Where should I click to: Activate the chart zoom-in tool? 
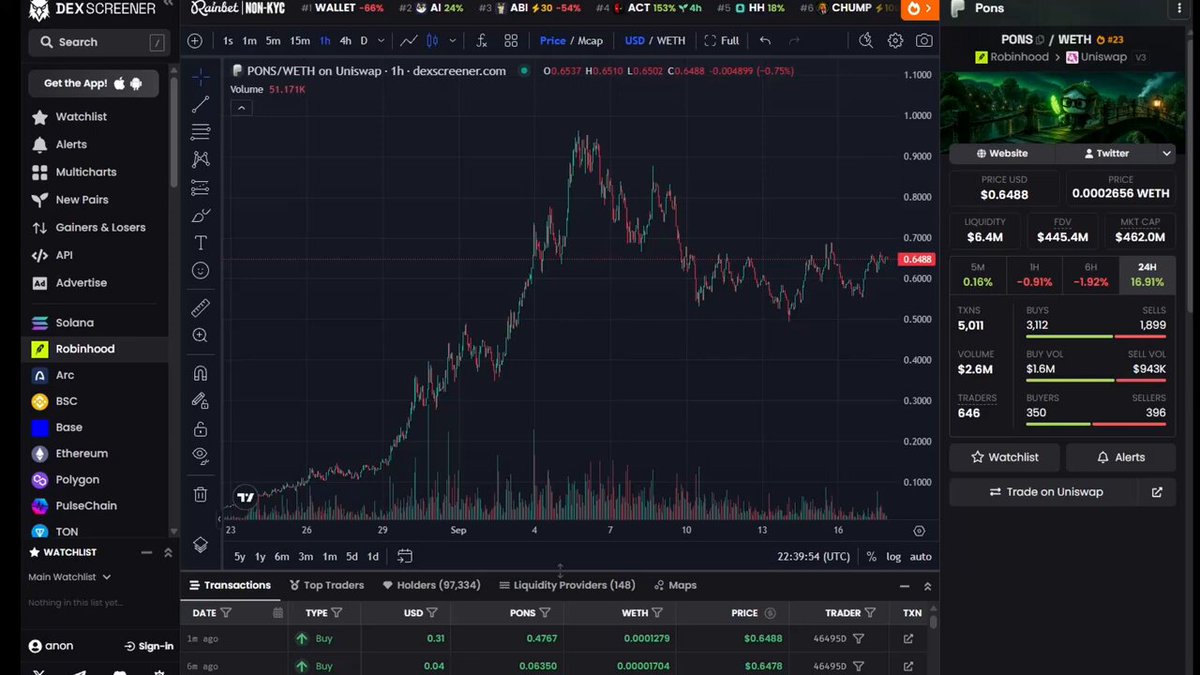tap(200, 336)
